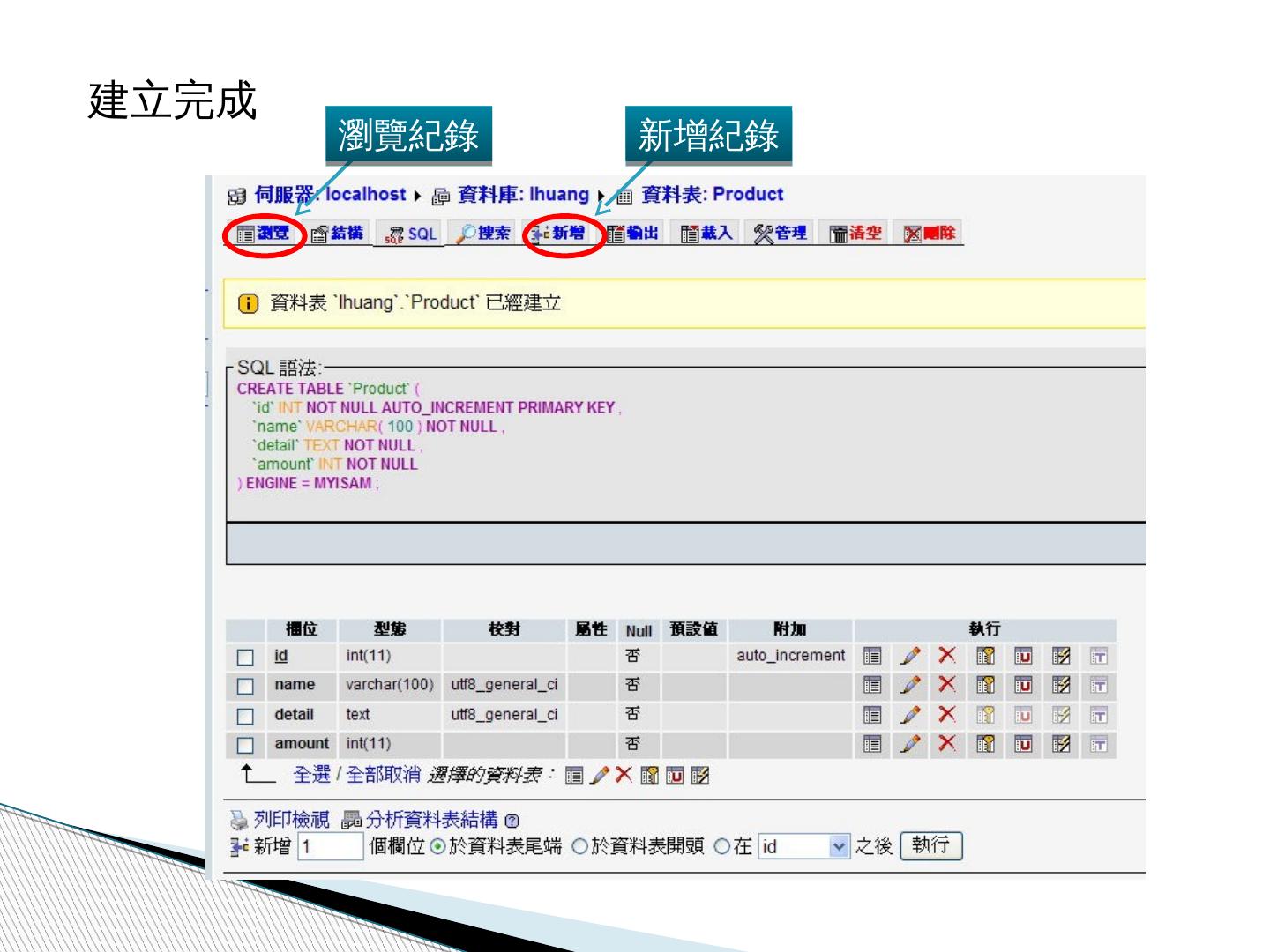
Task: Go to server localhost in the breadcrumb
Action: 331,195
